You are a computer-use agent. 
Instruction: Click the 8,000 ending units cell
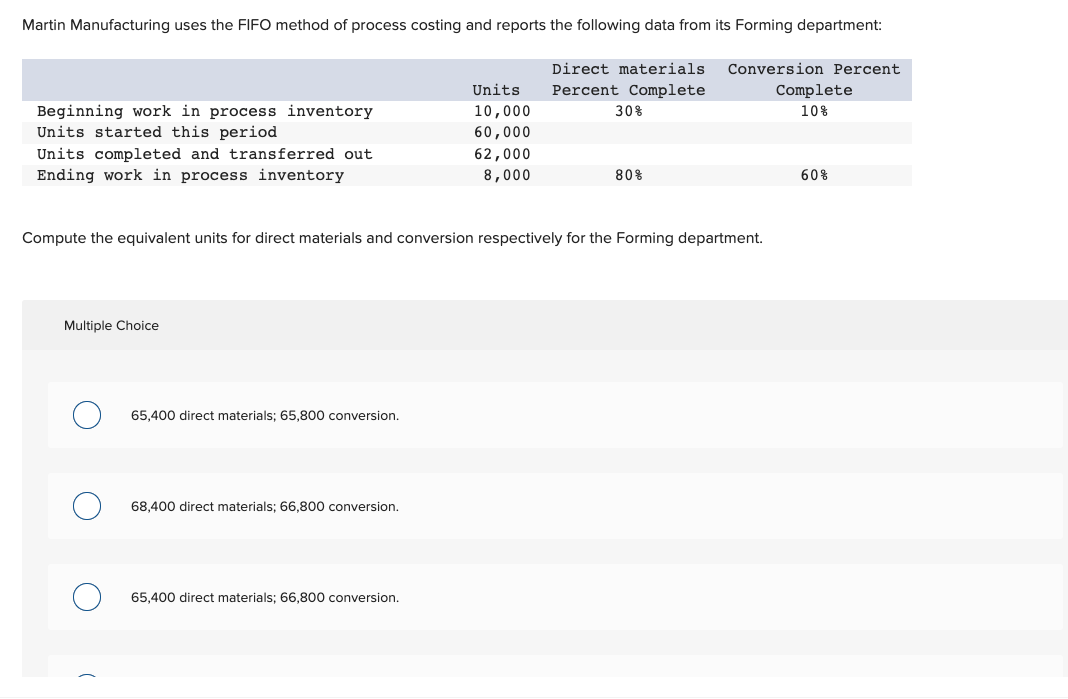(507, 175)
